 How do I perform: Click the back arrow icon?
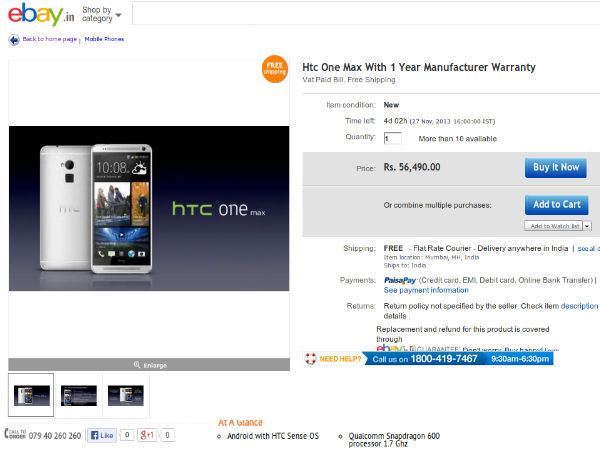(x=14, y=39)
